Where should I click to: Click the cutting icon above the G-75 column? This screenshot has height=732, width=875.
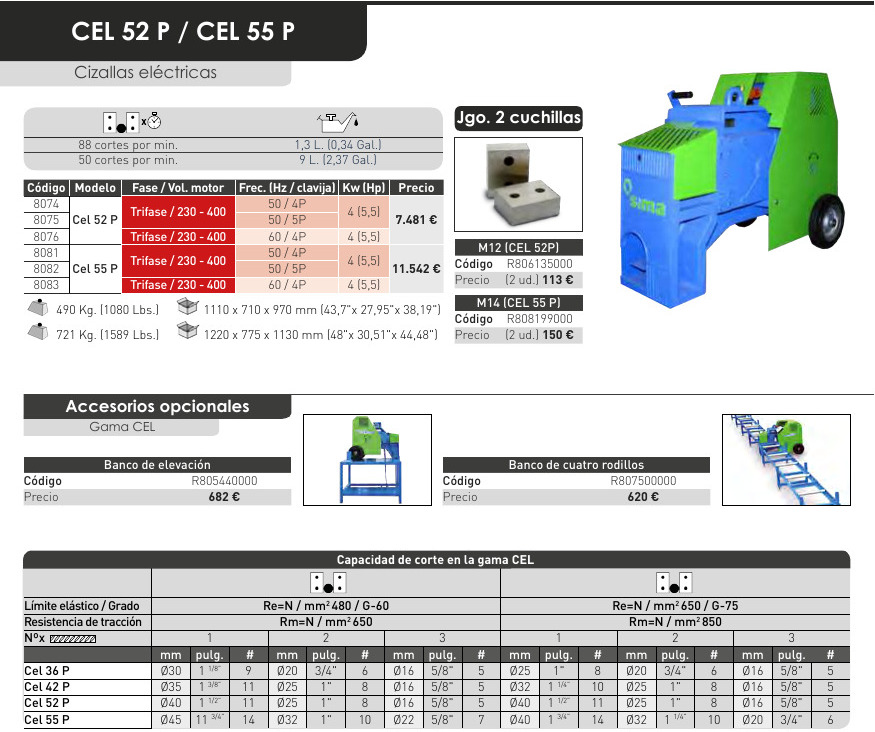coord(674,583)
